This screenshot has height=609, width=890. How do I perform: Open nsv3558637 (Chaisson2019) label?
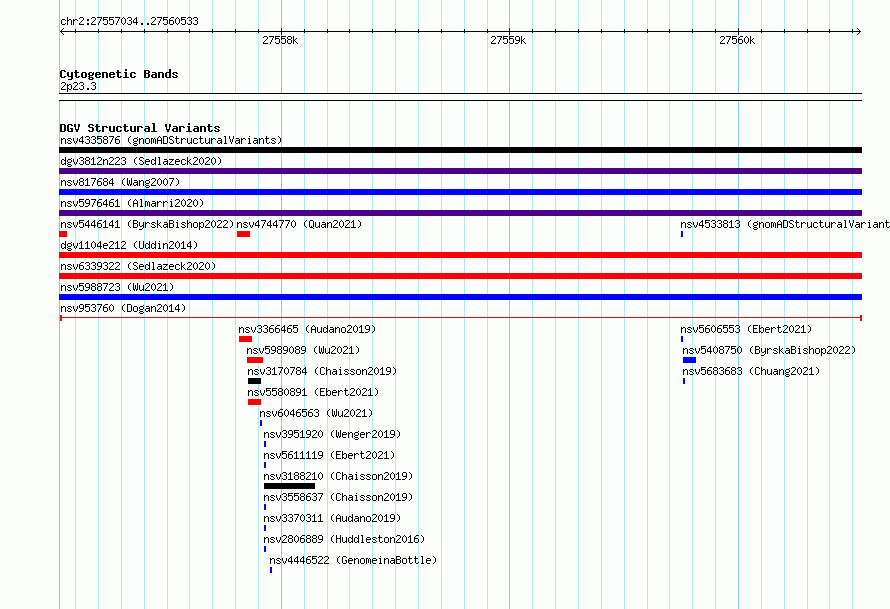pos(338,497)
